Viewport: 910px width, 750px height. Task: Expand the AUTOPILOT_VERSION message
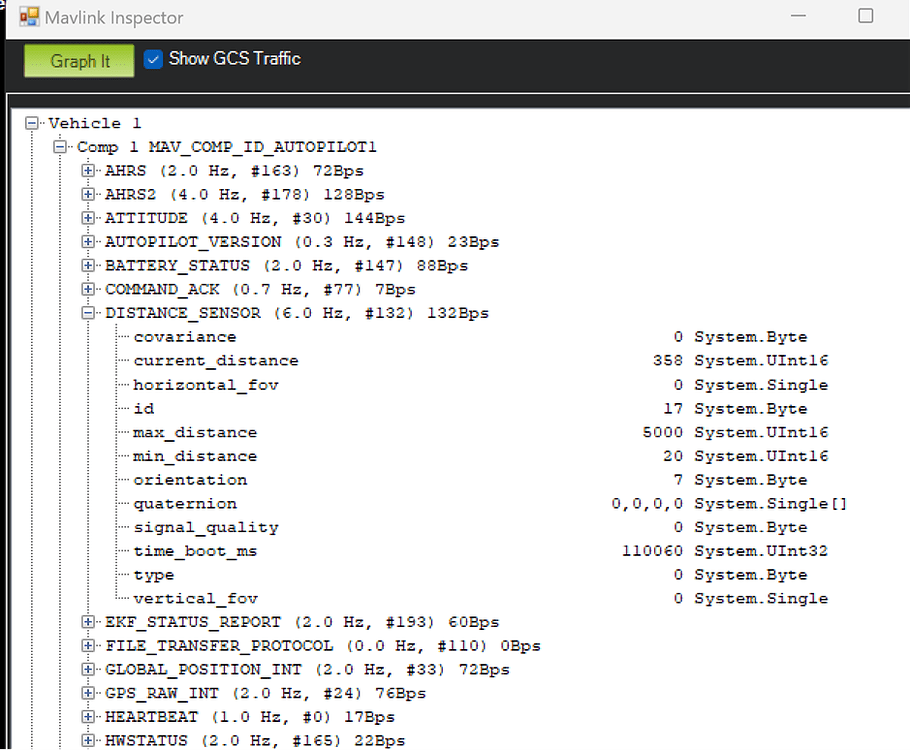(x=88, y=241)
